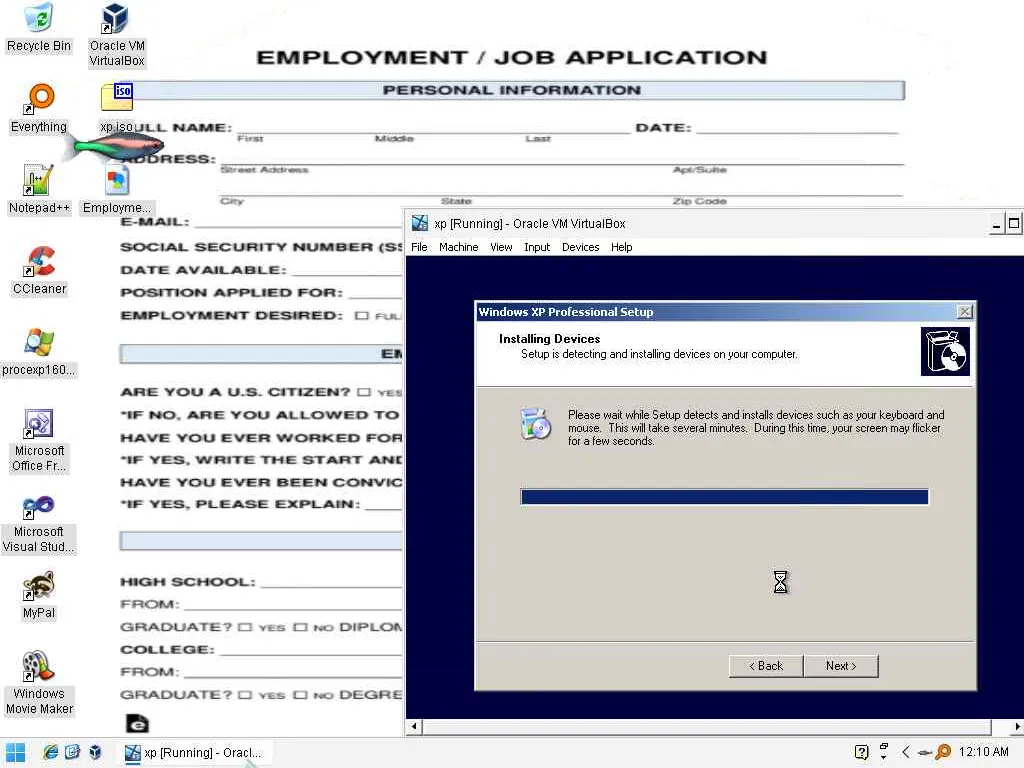The height and width of the screenshot is (768, 1024).
Task: Open the Notepad++ desktop shortcut
Action: (39, 189)
